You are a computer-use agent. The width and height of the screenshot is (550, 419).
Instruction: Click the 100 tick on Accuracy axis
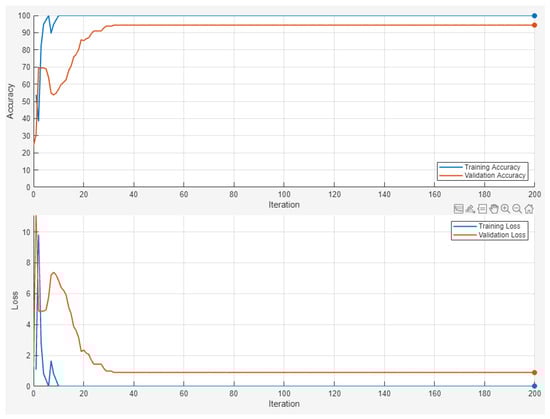point(24,16)
